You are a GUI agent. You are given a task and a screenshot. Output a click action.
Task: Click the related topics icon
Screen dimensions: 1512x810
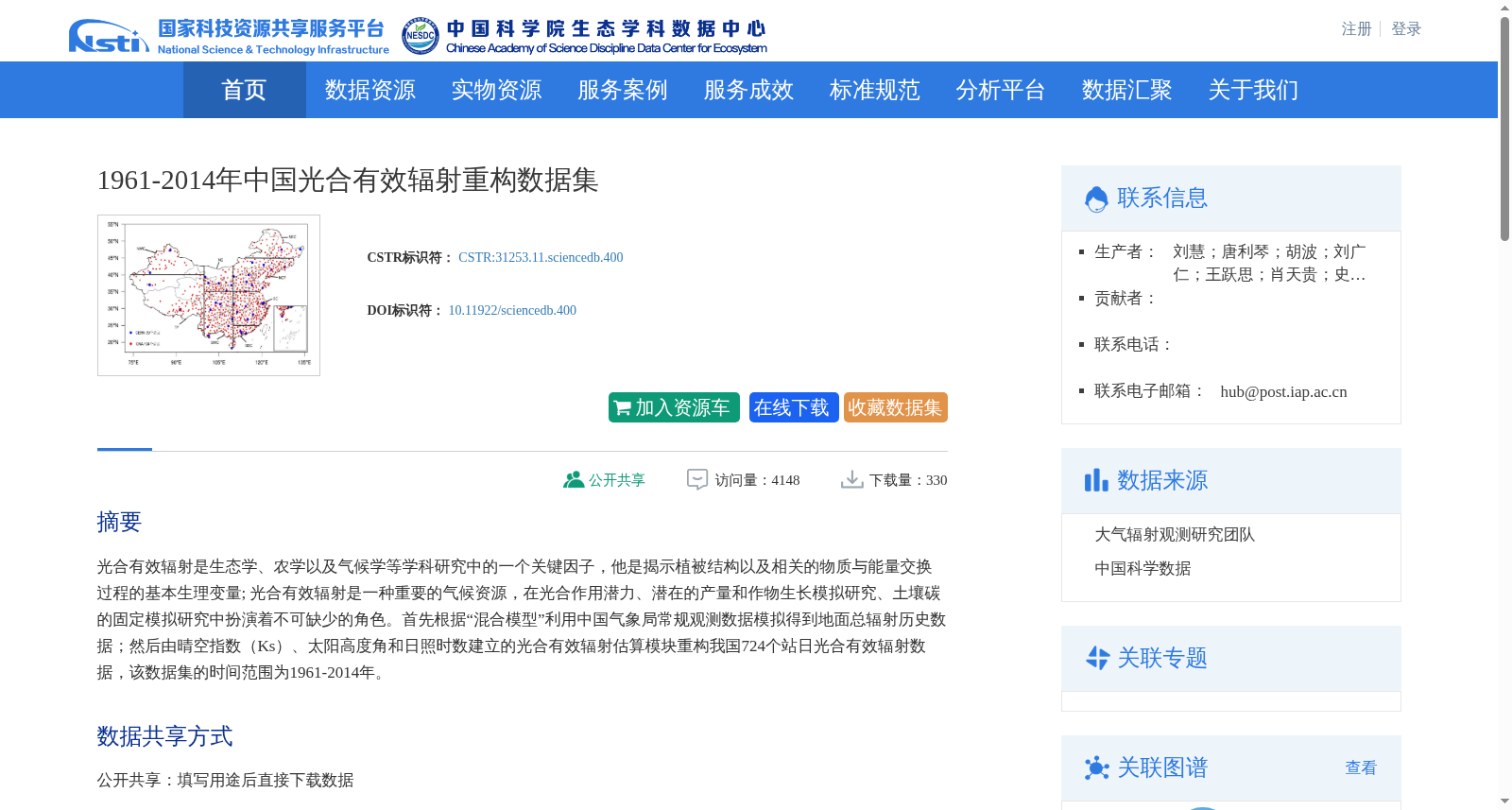1097,658
